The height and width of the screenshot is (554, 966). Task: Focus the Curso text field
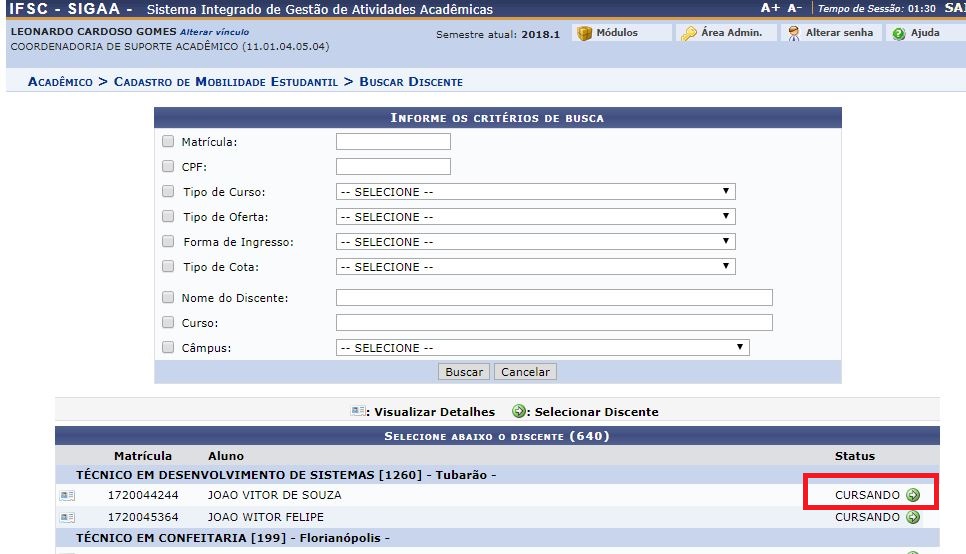pyautogui.click(x=554, y=322)
